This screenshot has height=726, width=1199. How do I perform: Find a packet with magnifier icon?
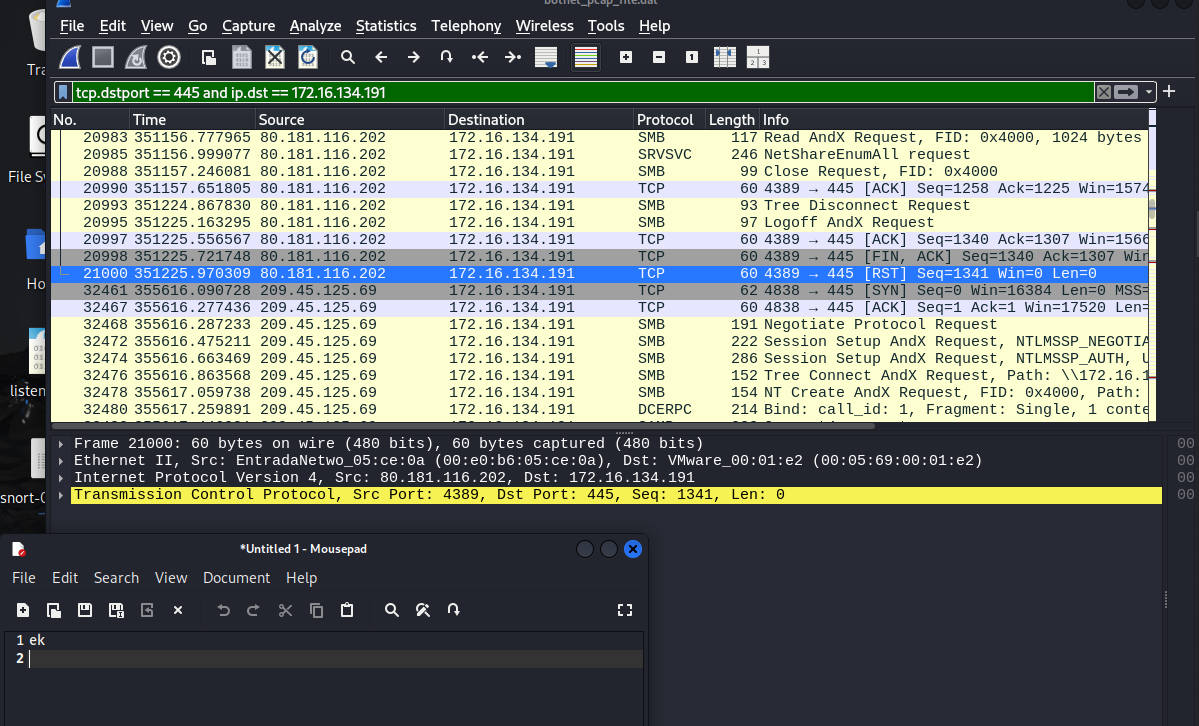[x=348, y=57]
